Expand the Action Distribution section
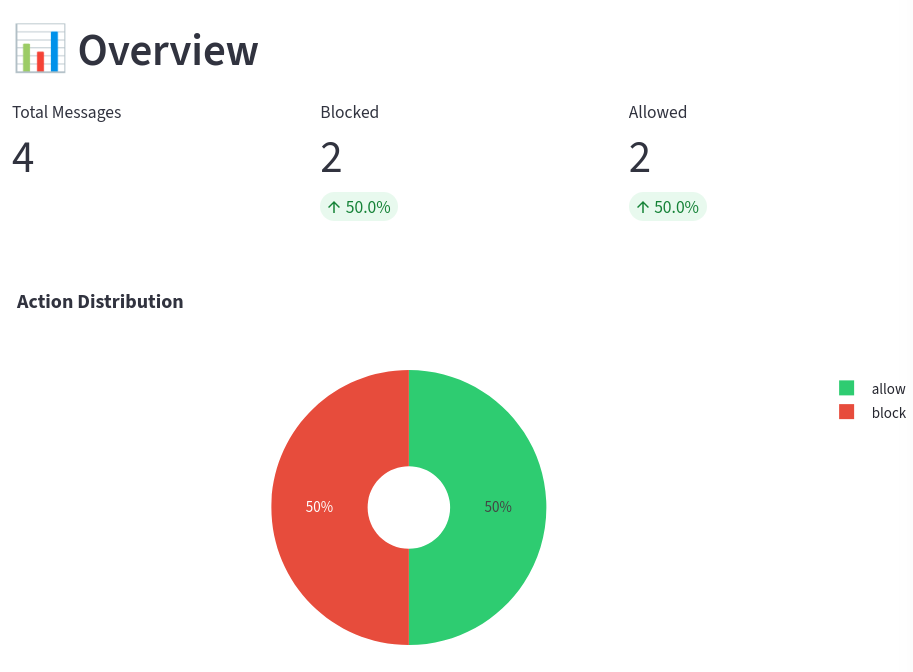 100,301
